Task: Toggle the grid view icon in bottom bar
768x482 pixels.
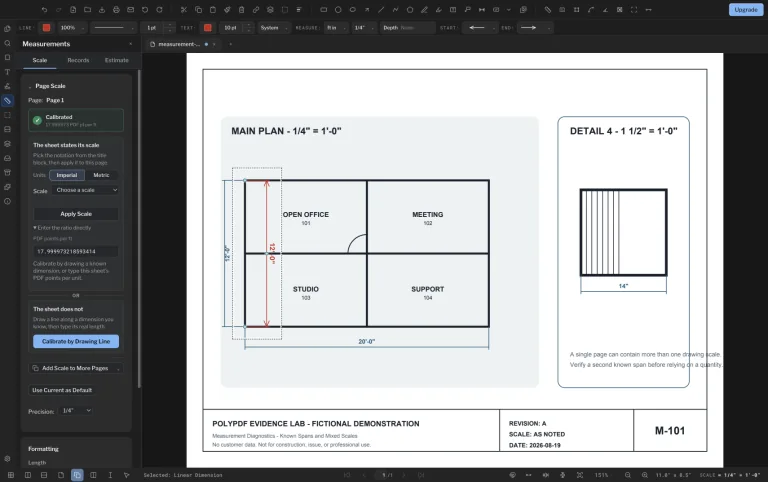Action: (x=11, y=475)
